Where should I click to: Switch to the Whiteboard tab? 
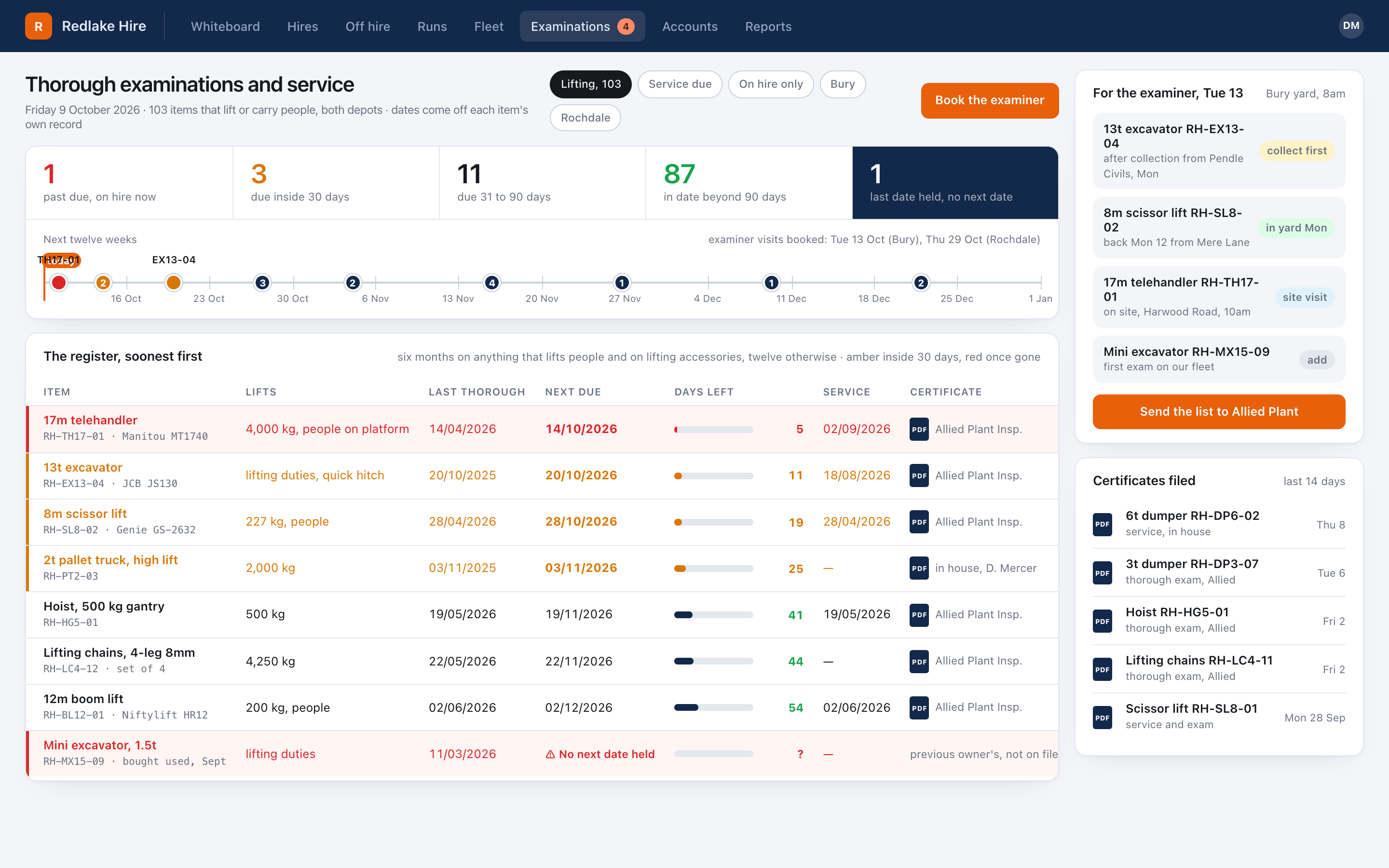coord(225,27)
